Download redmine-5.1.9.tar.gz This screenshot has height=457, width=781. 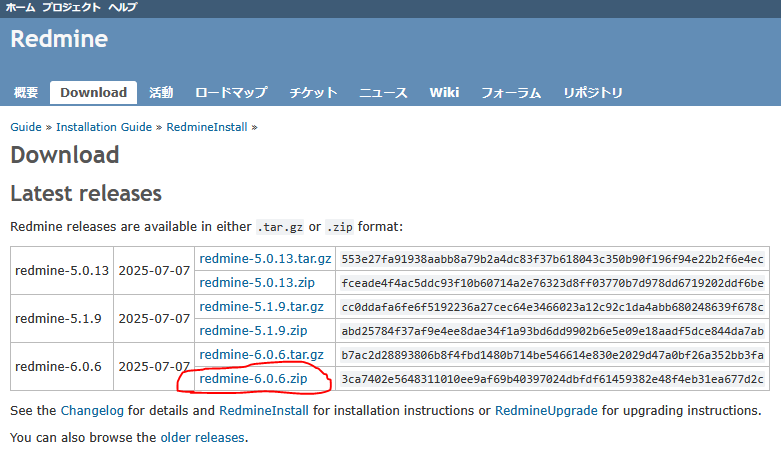(261, 306)
